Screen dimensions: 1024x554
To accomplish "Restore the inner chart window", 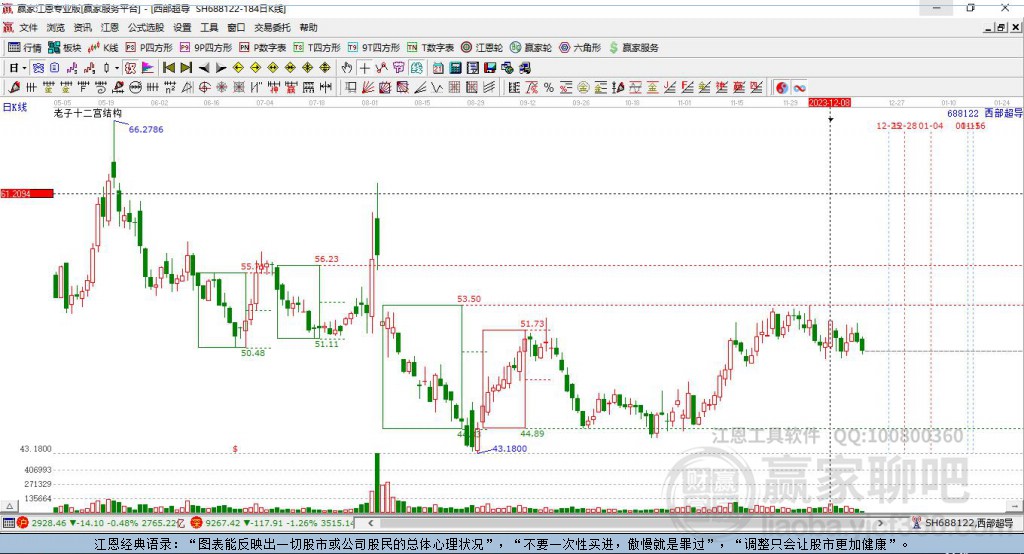I will pos(1001,27).
